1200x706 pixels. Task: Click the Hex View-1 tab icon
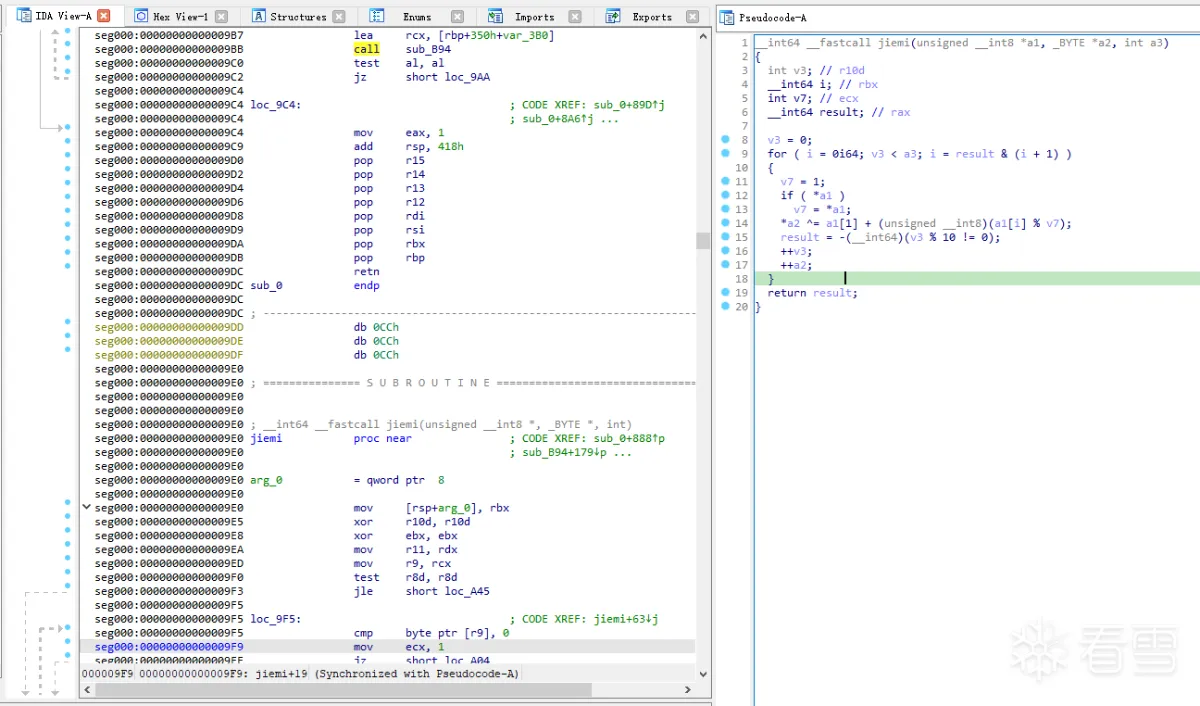click(x=141, y=16)
